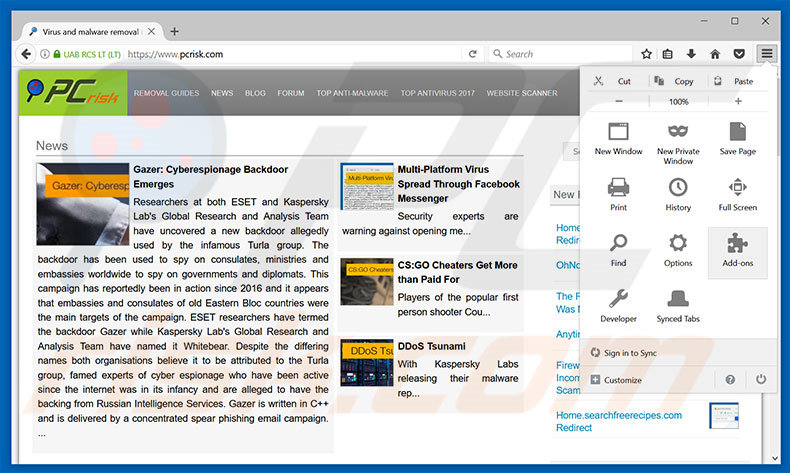Open BLOG site menu item
This screenshot has height=473, width=790.
(255, 93)
